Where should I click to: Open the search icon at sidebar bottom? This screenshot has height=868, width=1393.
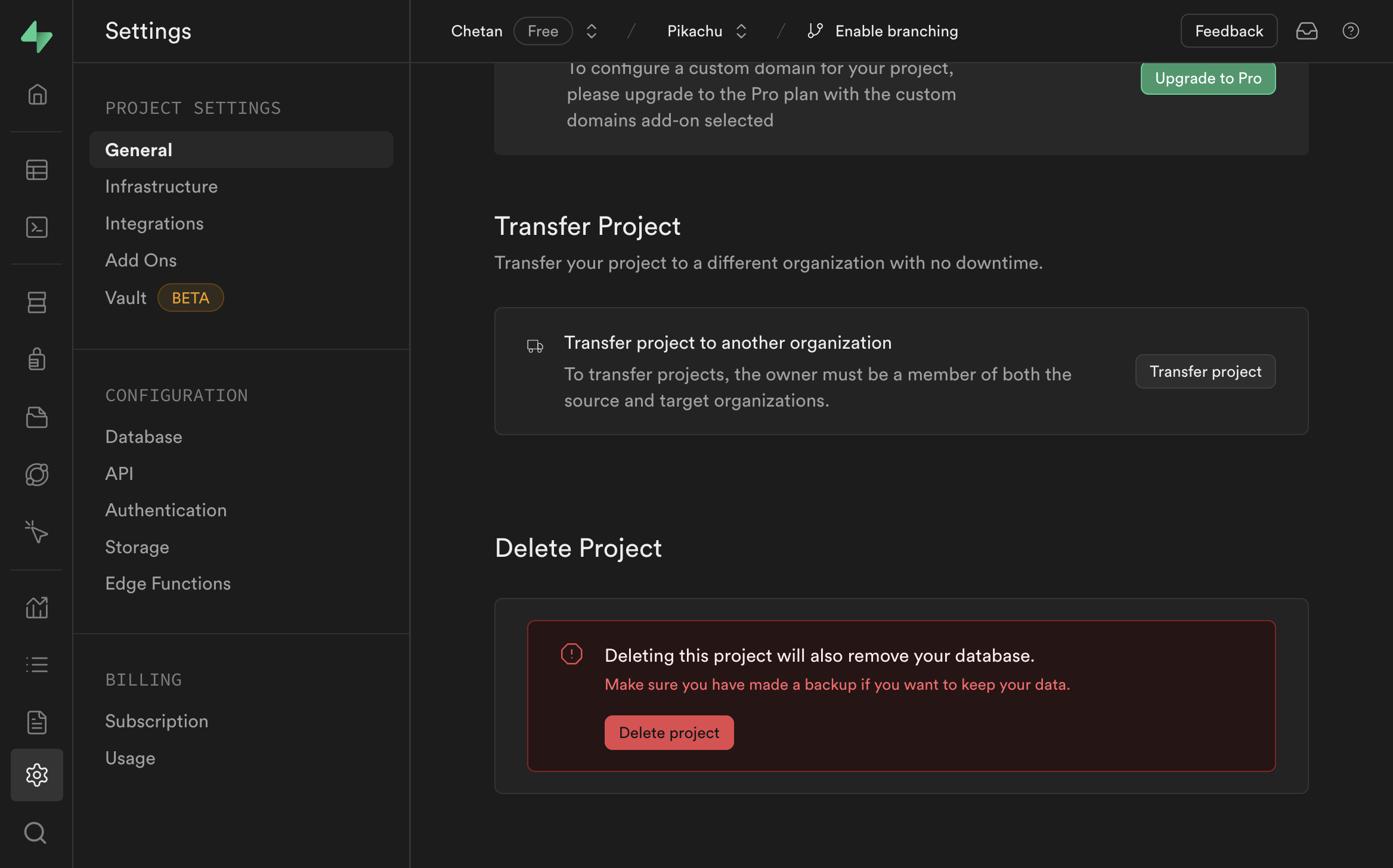point(35,832)
